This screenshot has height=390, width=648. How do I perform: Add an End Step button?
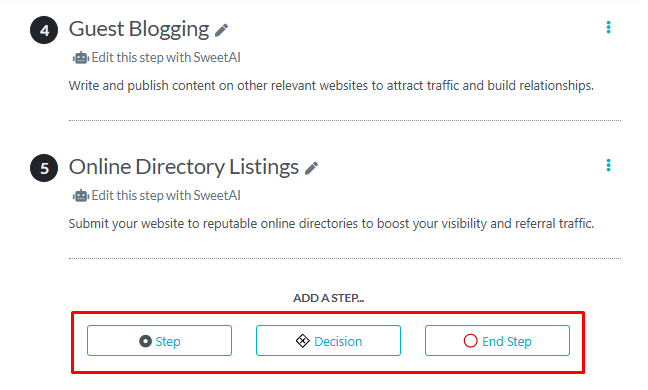498,340
